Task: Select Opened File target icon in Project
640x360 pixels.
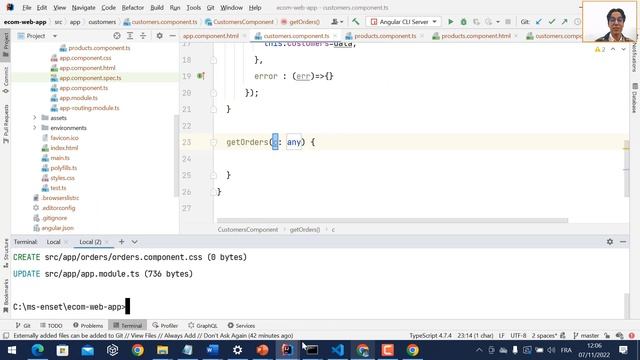Action: (x=117, y=36)
